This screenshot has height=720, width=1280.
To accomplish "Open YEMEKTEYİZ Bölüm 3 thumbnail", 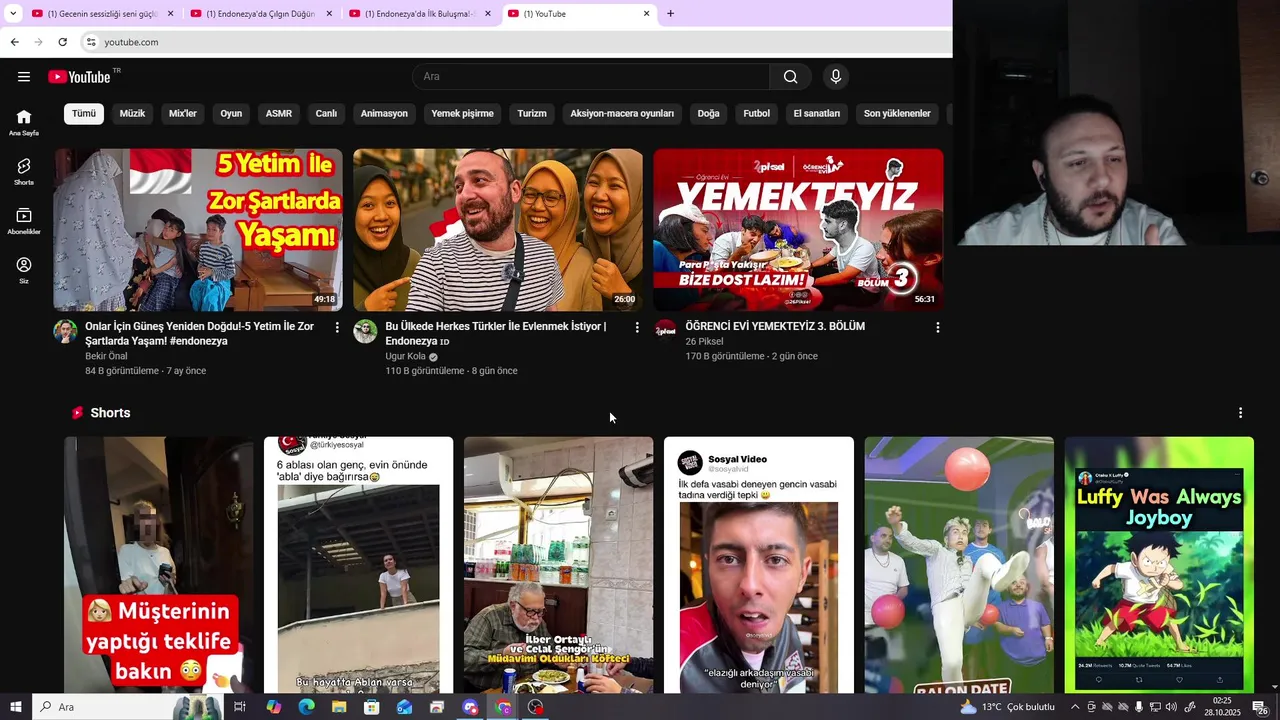I will (798, 230).
